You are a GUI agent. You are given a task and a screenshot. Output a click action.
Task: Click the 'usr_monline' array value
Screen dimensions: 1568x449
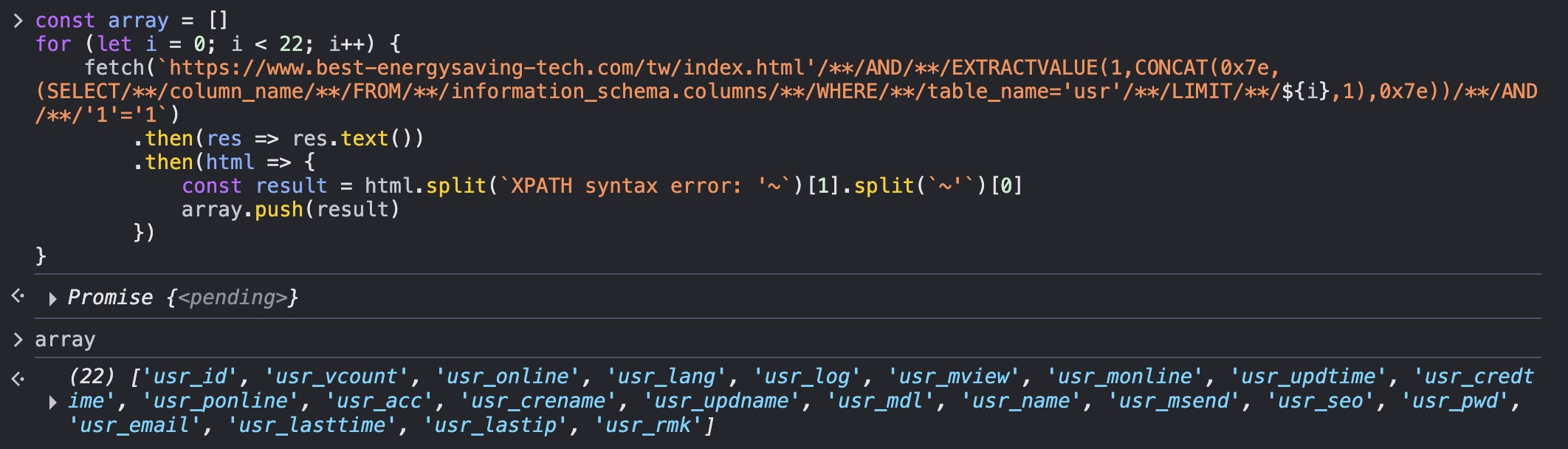[1124, 376]
